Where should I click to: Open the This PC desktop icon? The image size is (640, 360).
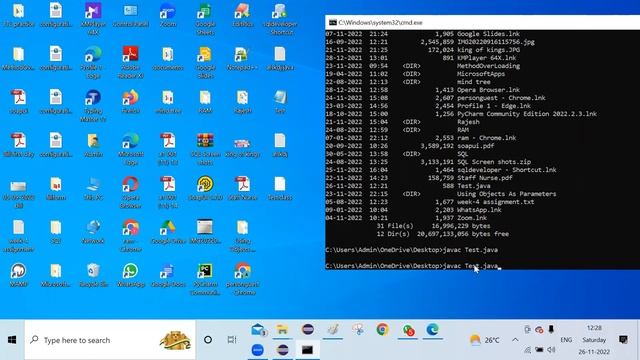(93, 189)
